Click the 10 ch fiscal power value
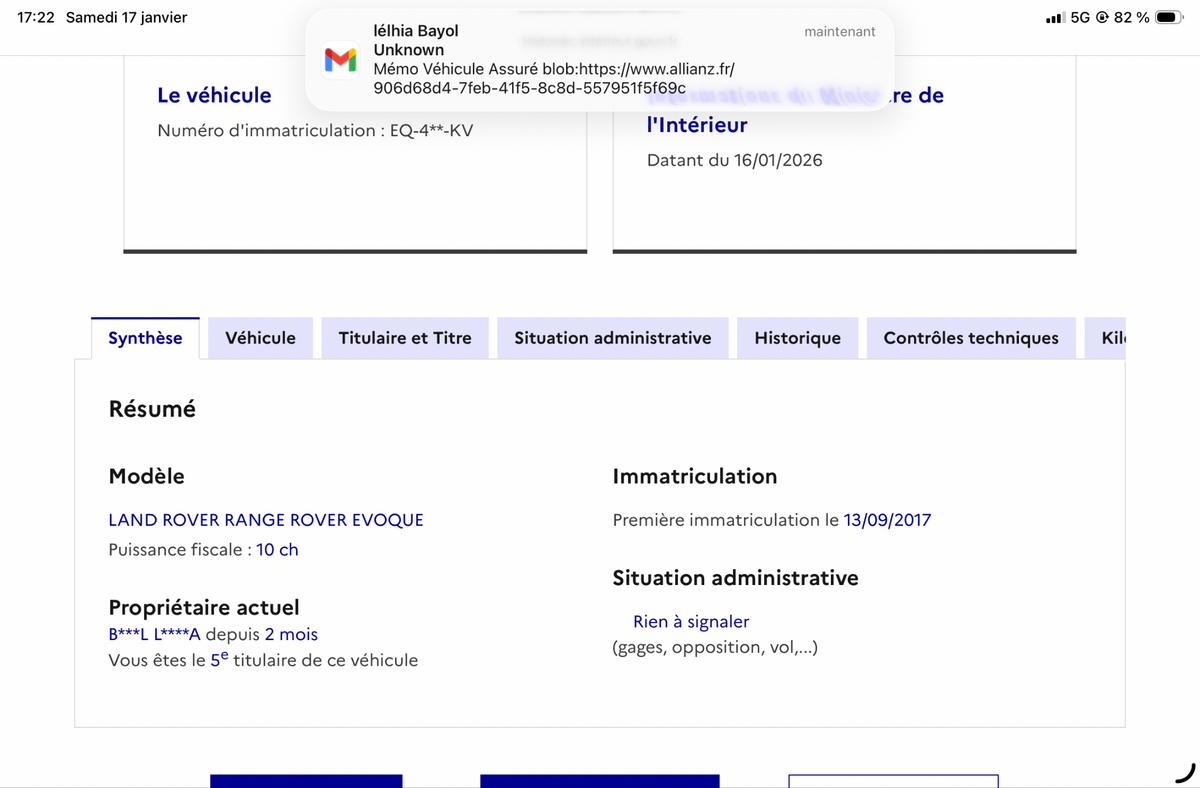This screenshot has height=788, width=1200. click(277, 549)
